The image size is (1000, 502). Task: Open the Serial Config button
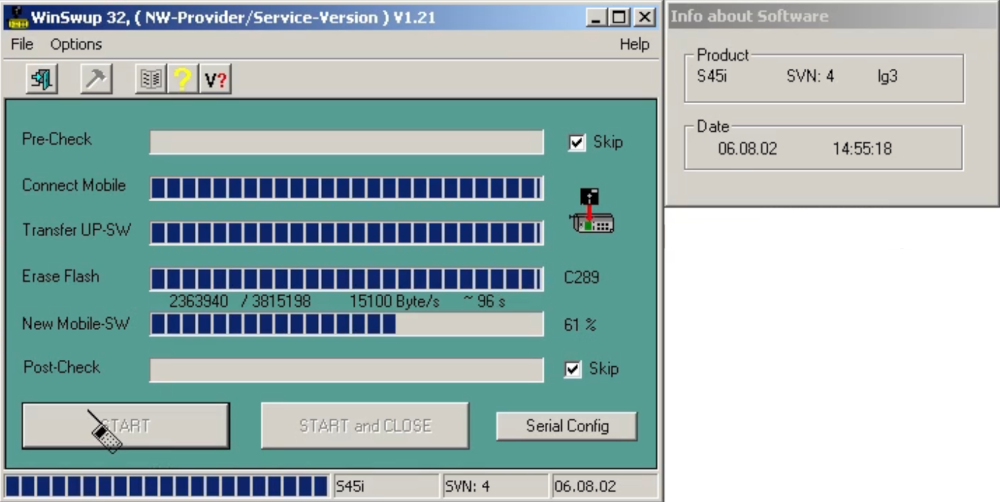[x=567, y=426]
